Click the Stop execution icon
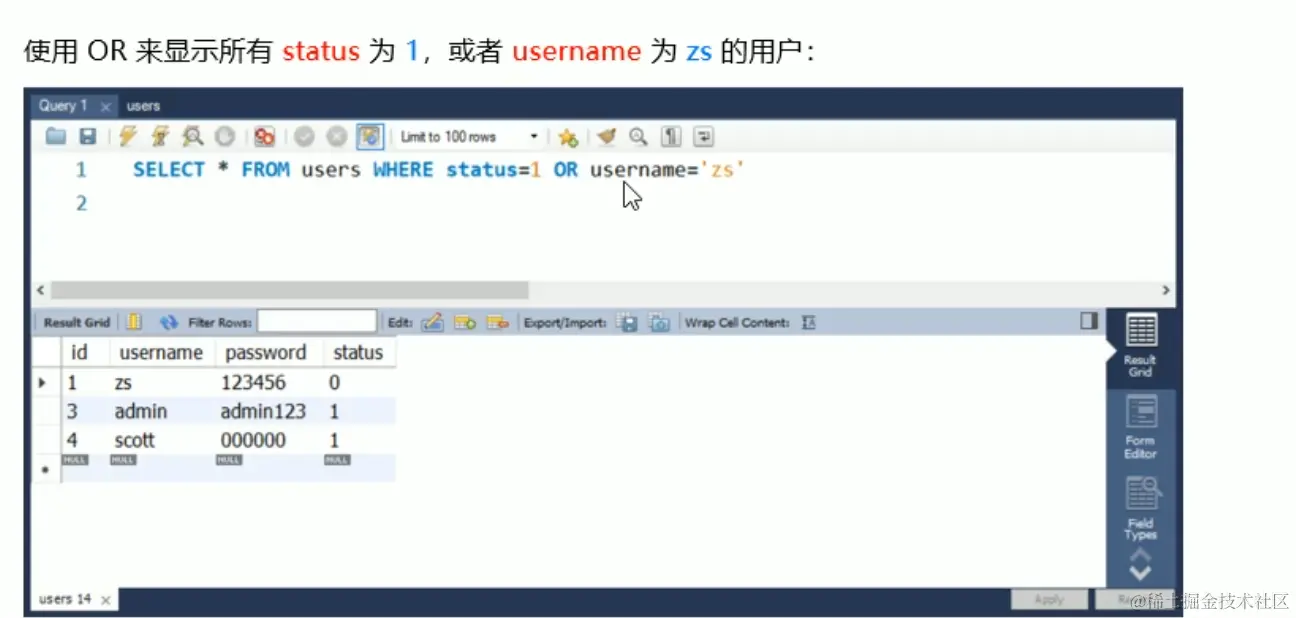 225,137
